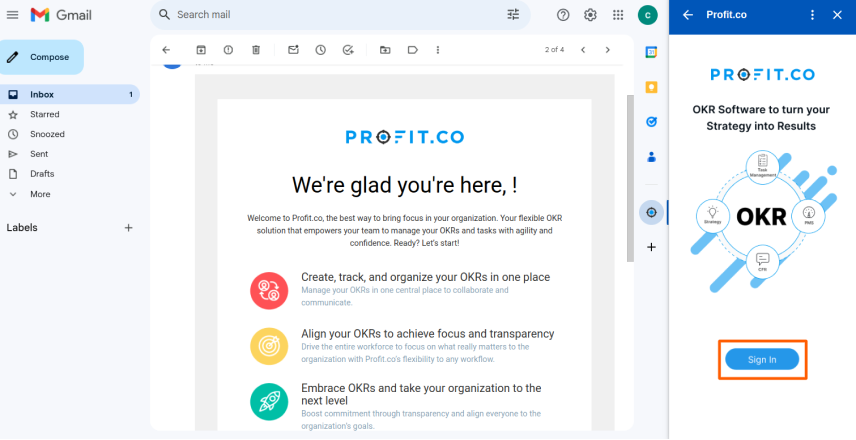
Task: Click "Create, track, and organize your OKRs" heading
Action: (x=425, y=277)
